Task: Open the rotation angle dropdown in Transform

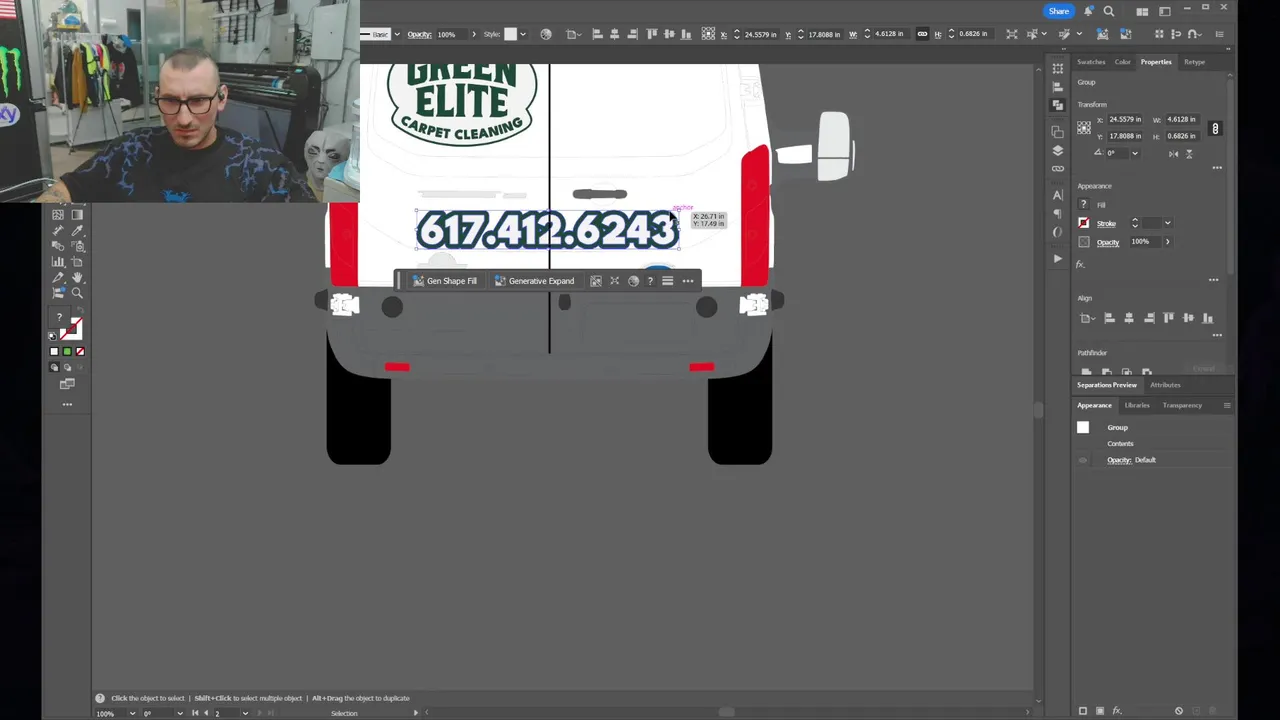Action: pyautogui.click(x=1135, y=153)
